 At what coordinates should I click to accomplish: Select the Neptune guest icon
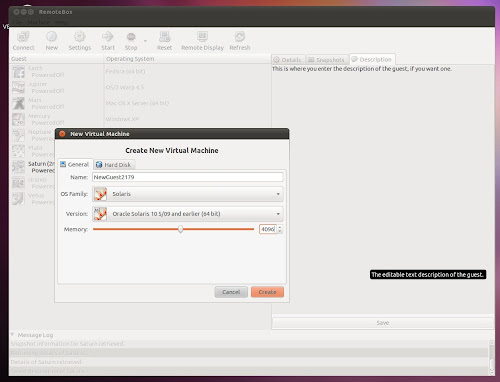tap(18, 135)
